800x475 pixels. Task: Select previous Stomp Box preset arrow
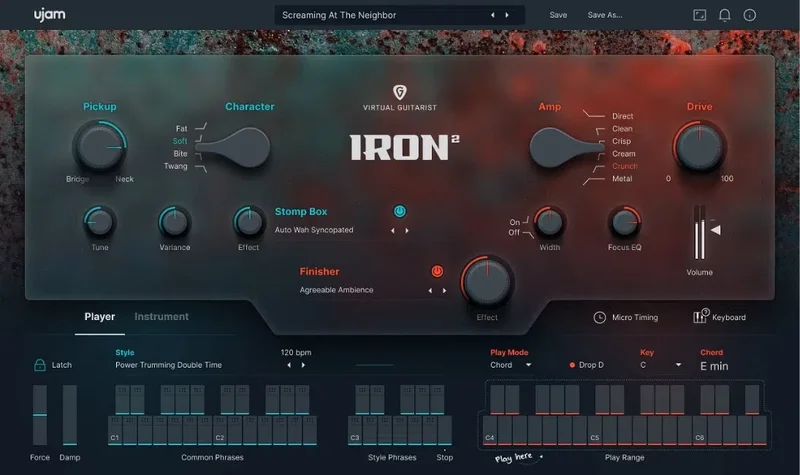392,231
